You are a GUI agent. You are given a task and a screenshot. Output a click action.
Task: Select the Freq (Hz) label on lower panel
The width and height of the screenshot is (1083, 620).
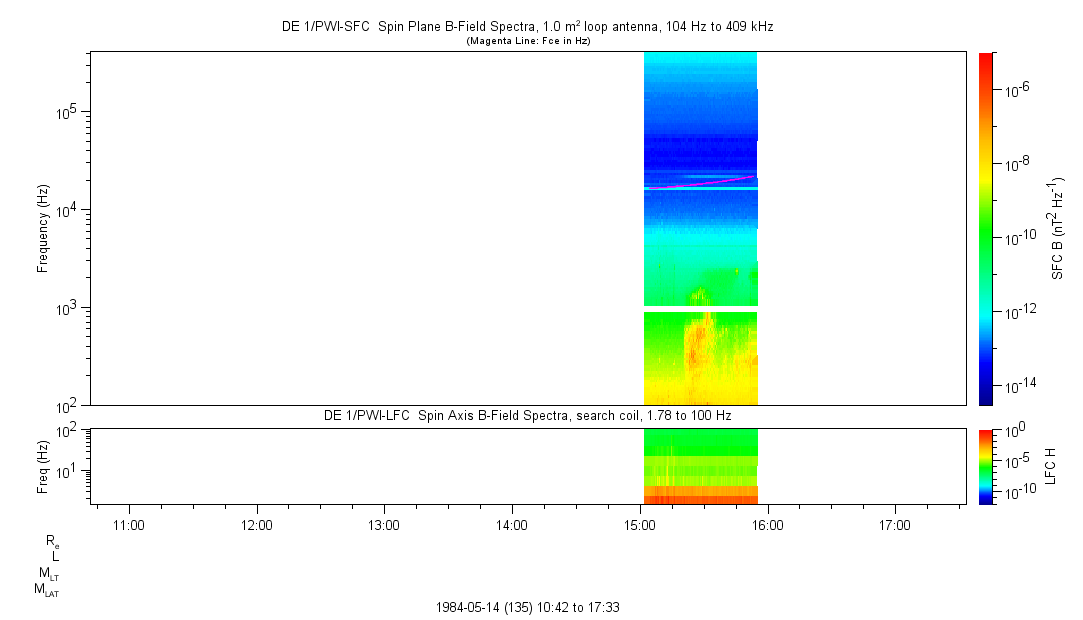(x=44, y=466)
